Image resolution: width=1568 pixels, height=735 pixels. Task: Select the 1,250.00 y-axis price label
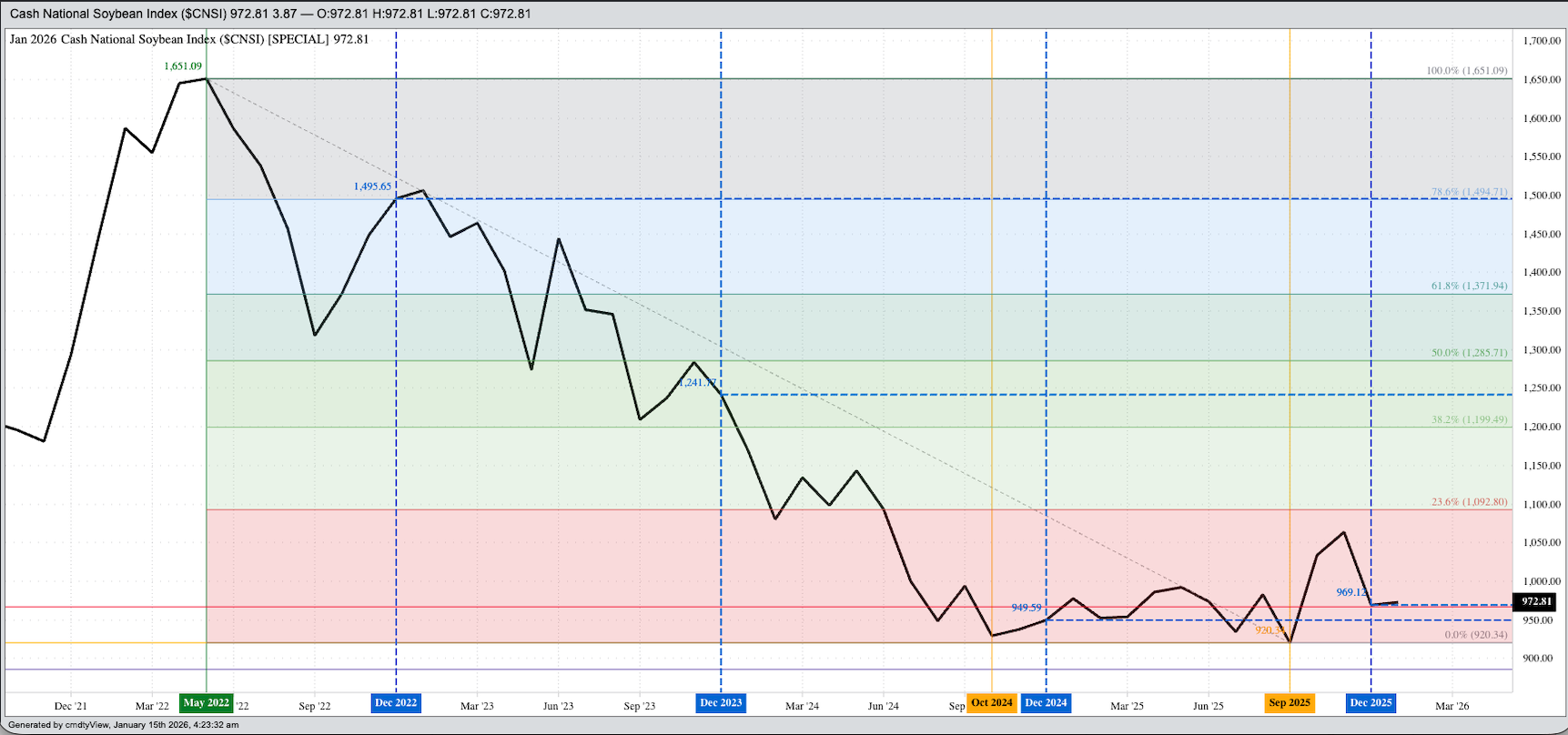pyautogui.click(x=1541, y=388)
